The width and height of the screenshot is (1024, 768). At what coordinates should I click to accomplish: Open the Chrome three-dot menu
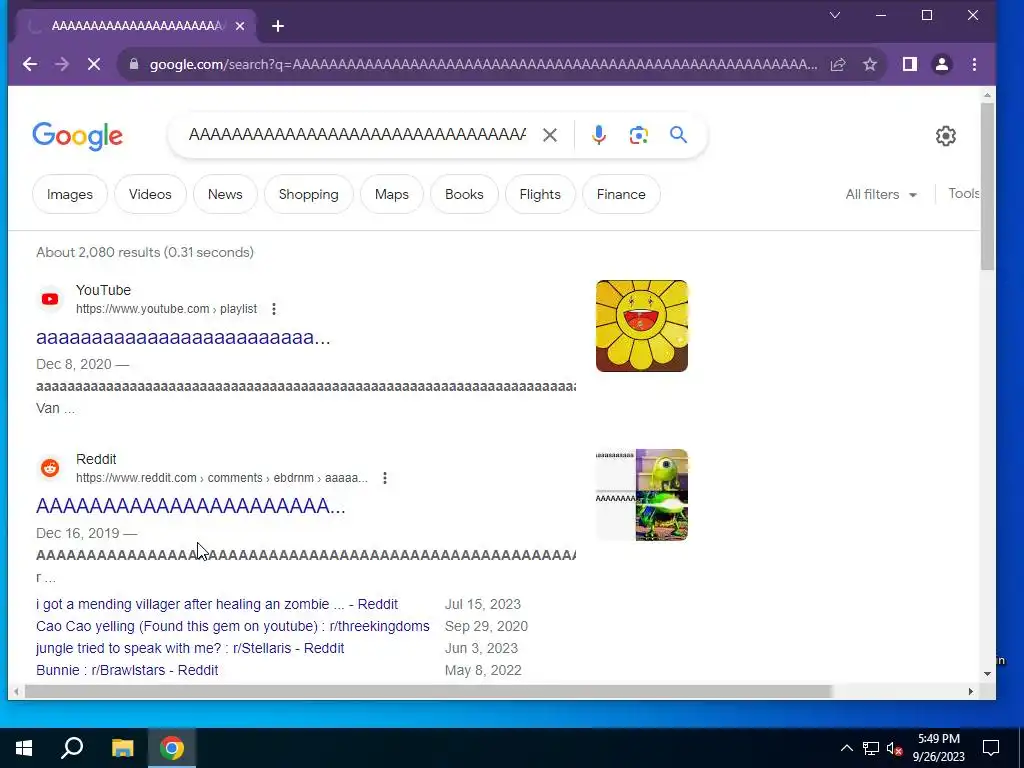[x=974, y=64]
